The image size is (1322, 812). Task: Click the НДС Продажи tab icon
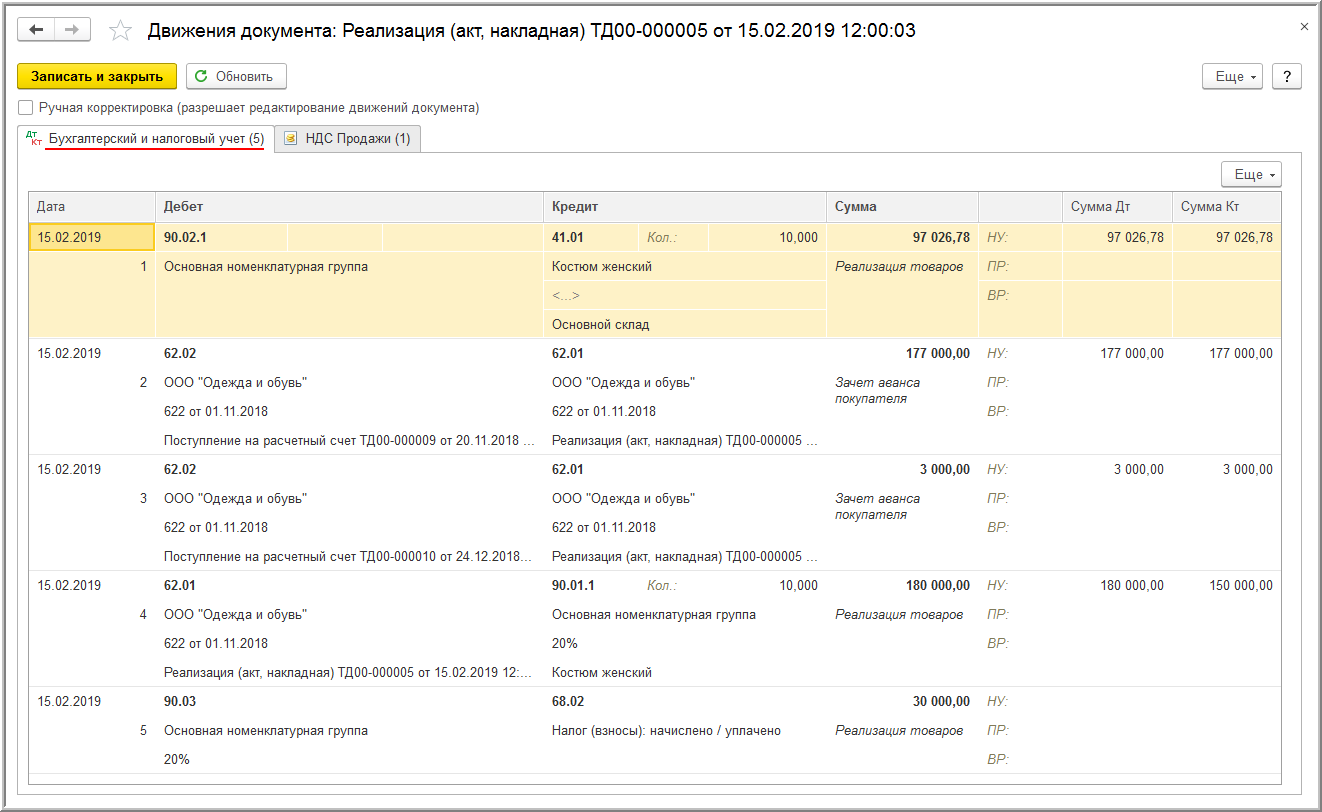[x=289, y=139]
